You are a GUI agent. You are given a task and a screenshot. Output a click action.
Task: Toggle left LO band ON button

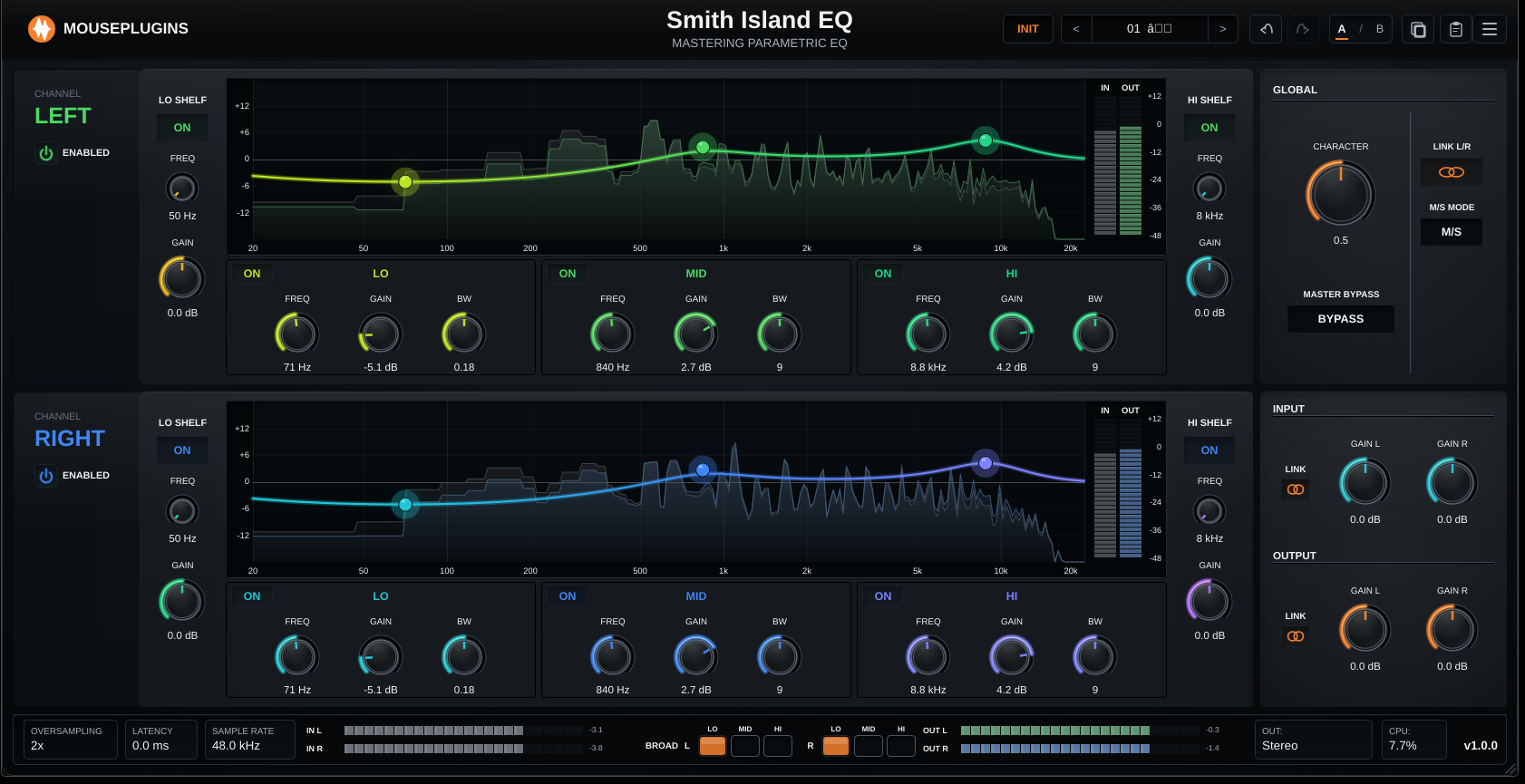tap(252, 274)
